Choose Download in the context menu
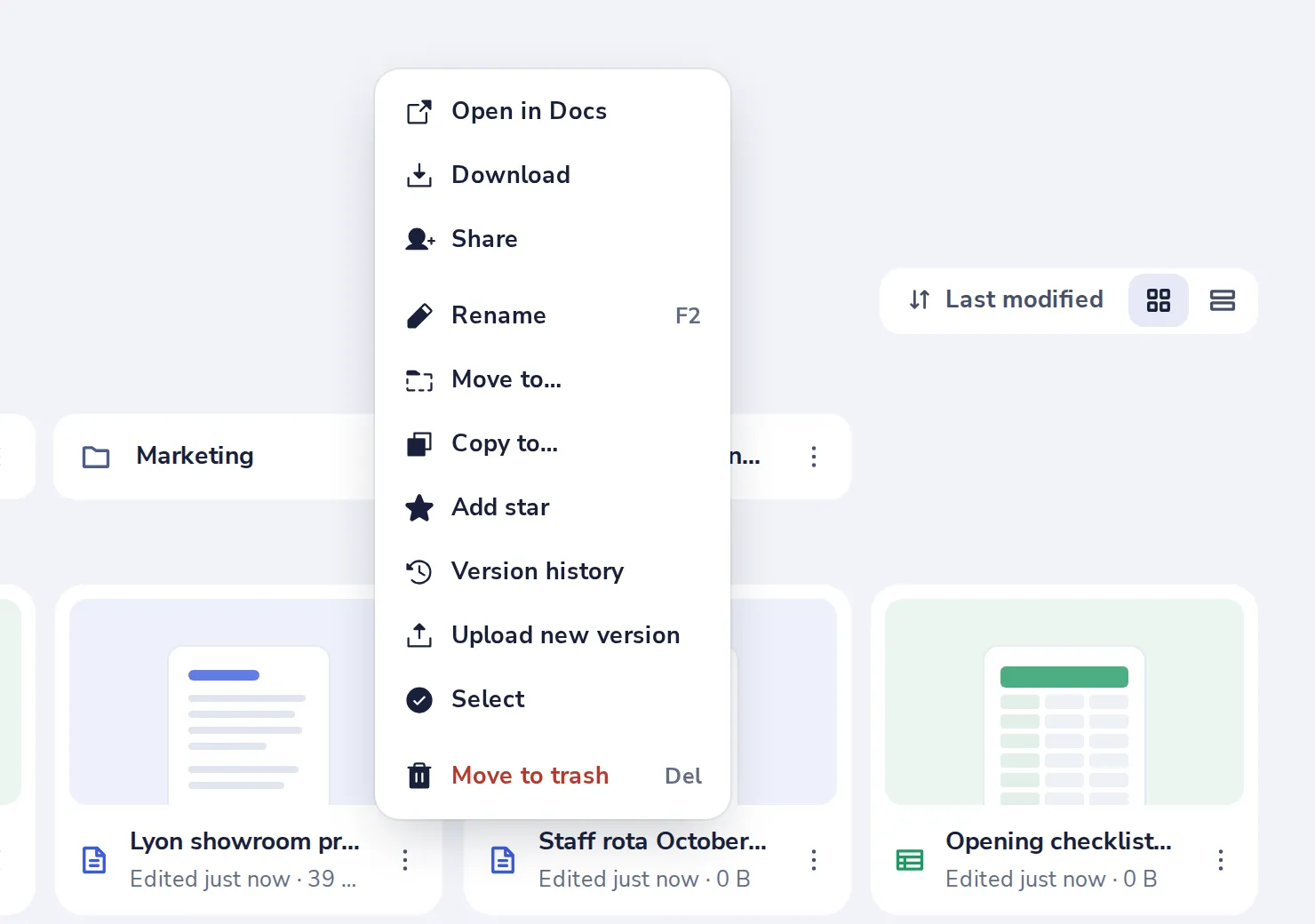This screenshot has width=1315, height=924. coord(553,175)
